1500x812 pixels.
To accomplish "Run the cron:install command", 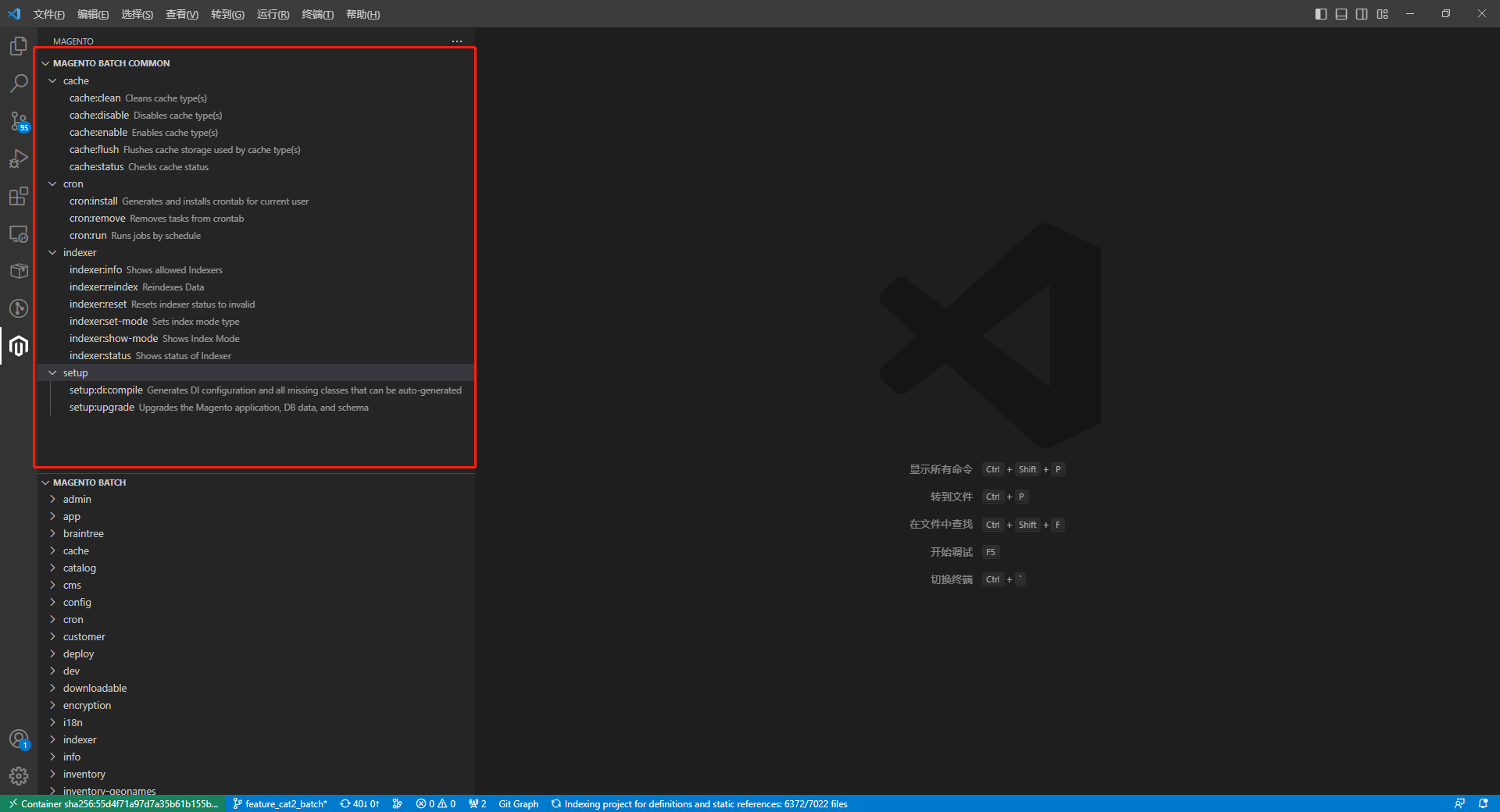I will pyautogui.click(x=255, y=201).
